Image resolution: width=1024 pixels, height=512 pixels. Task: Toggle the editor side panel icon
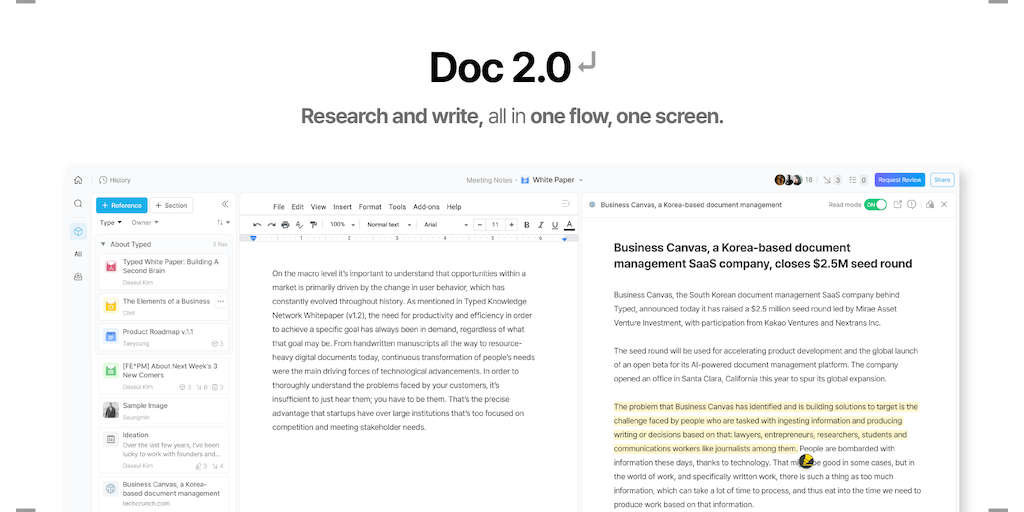point(566,204)
